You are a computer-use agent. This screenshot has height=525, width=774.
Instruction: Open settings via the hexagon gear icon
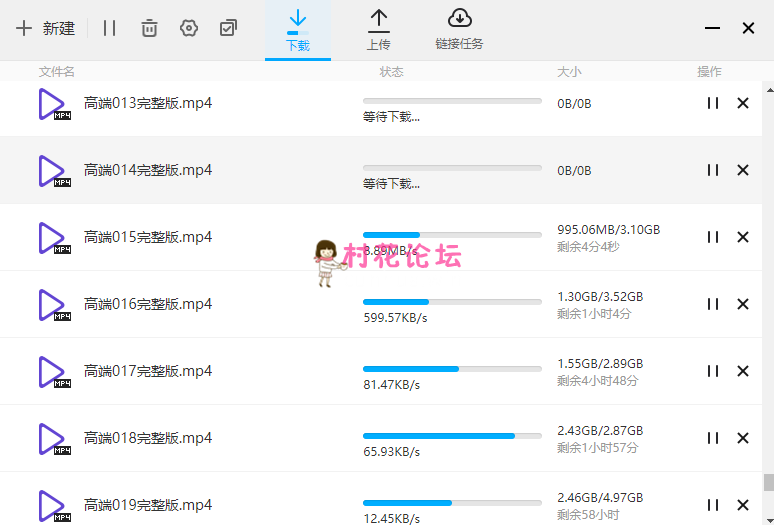pyautogui.click(x=189, y=28)
